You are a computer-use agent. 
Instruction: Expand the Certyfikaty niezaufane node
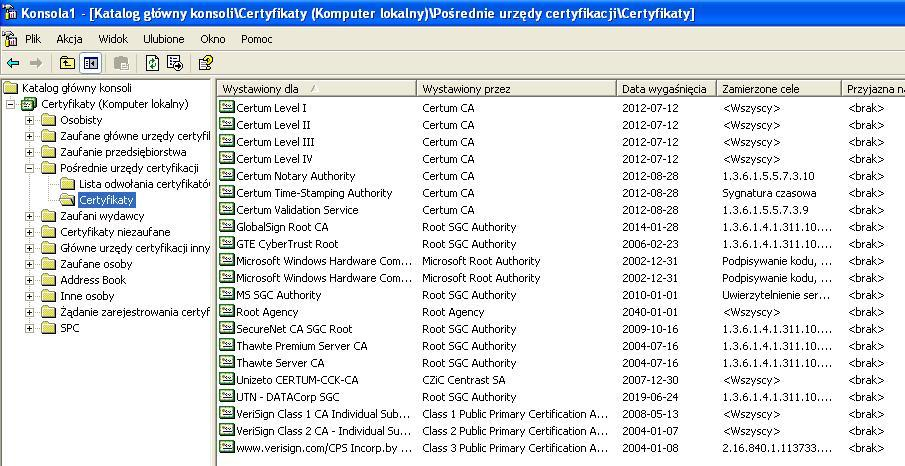29,232
